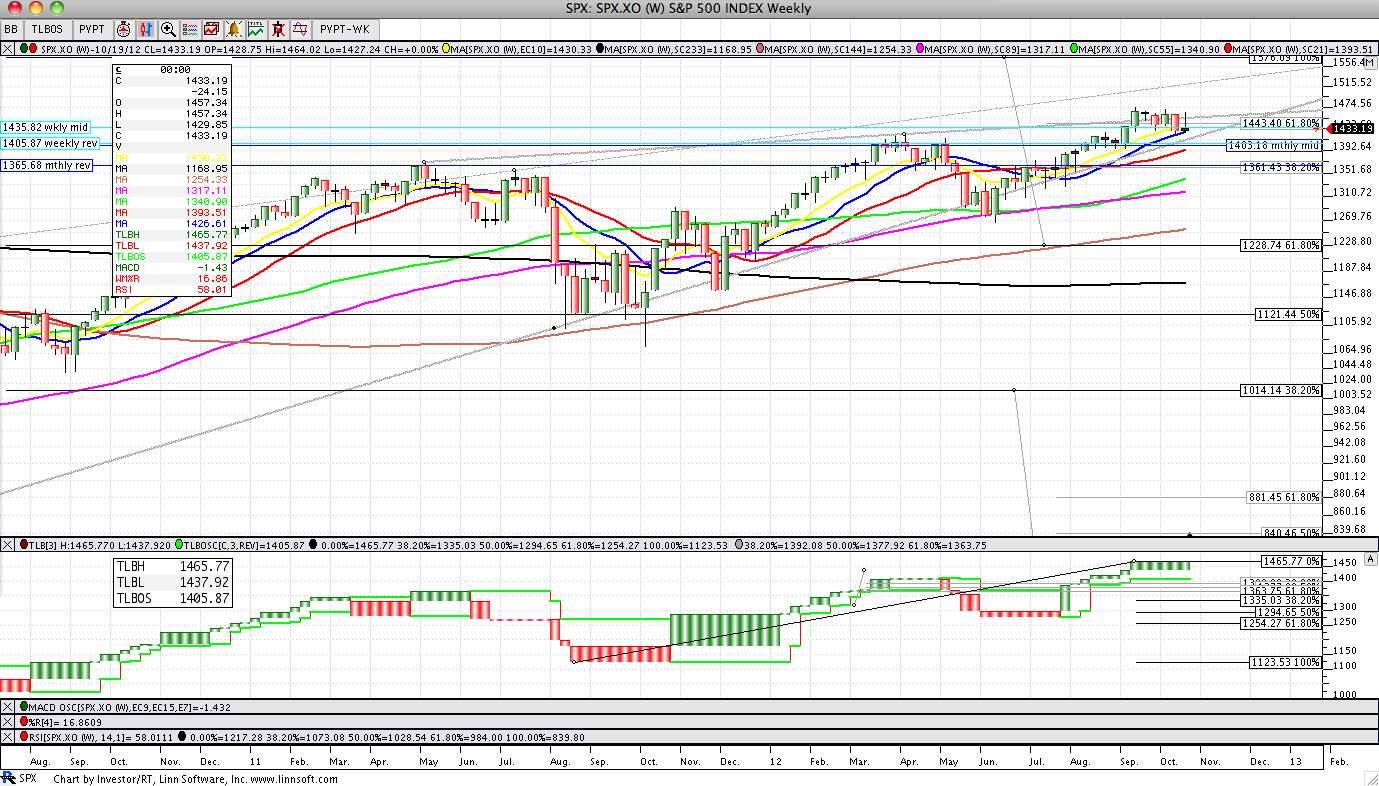The width and height of the screenshot is (1379, 786).
Task: Click the red down-candle color dot in the SPX.XO legend
Action: pos(33,49)
